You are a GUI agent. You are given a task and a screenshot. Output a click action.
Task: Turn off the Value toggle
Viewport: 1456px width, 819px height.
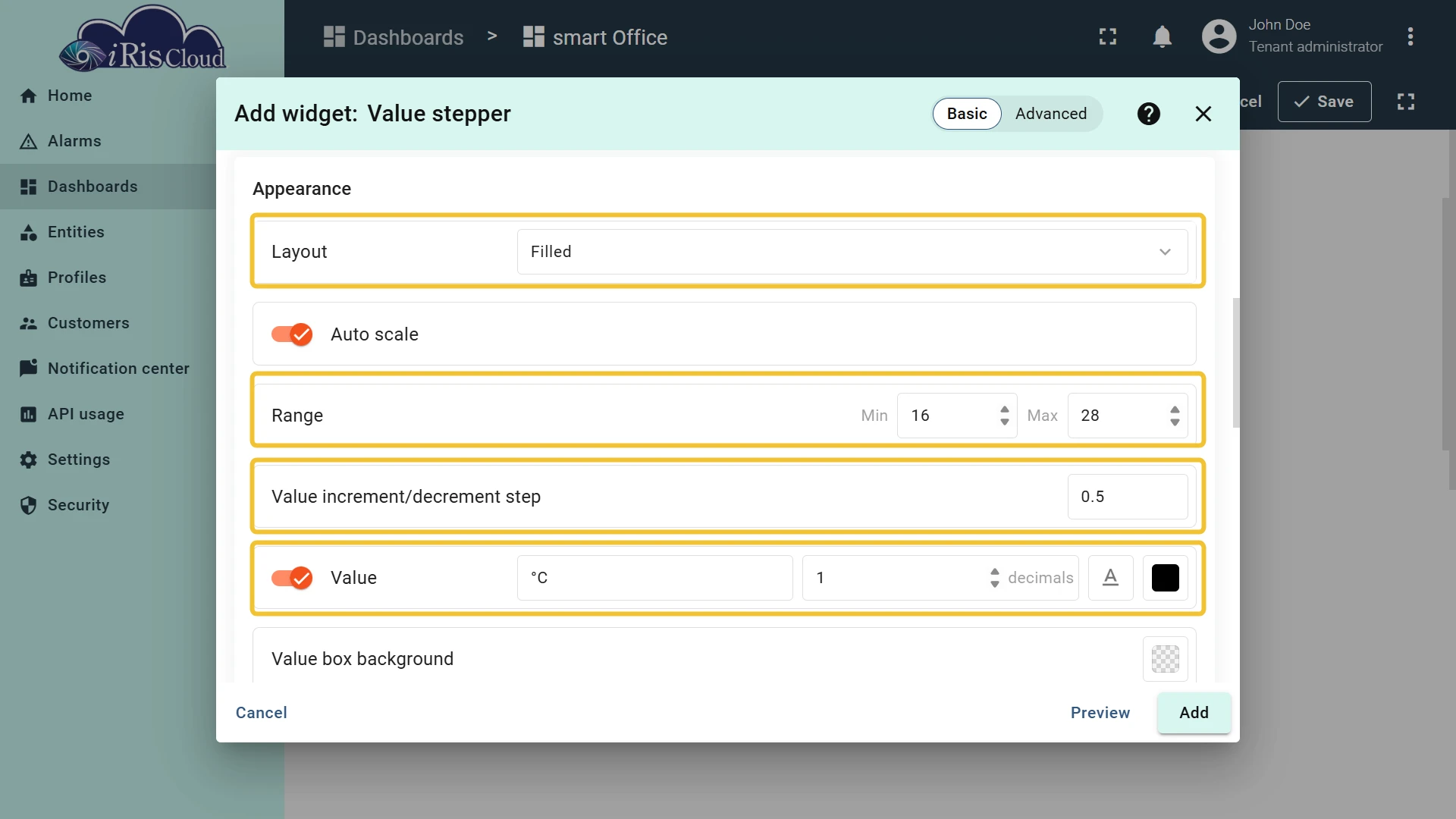pos(292,578)
